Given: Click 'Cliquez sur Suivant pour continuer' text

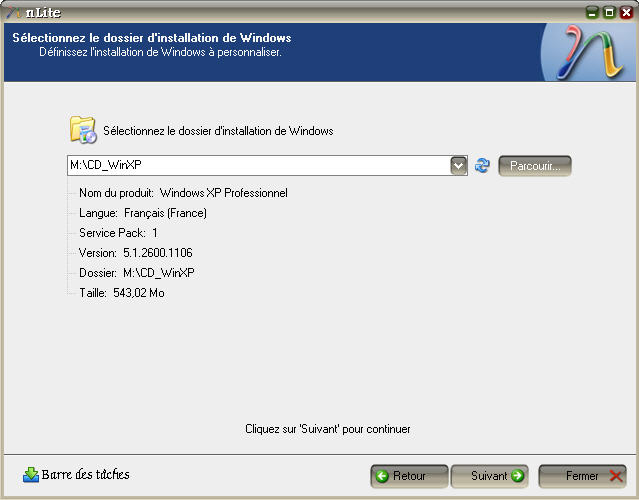Looking at the screenshot, I should 328,429.
